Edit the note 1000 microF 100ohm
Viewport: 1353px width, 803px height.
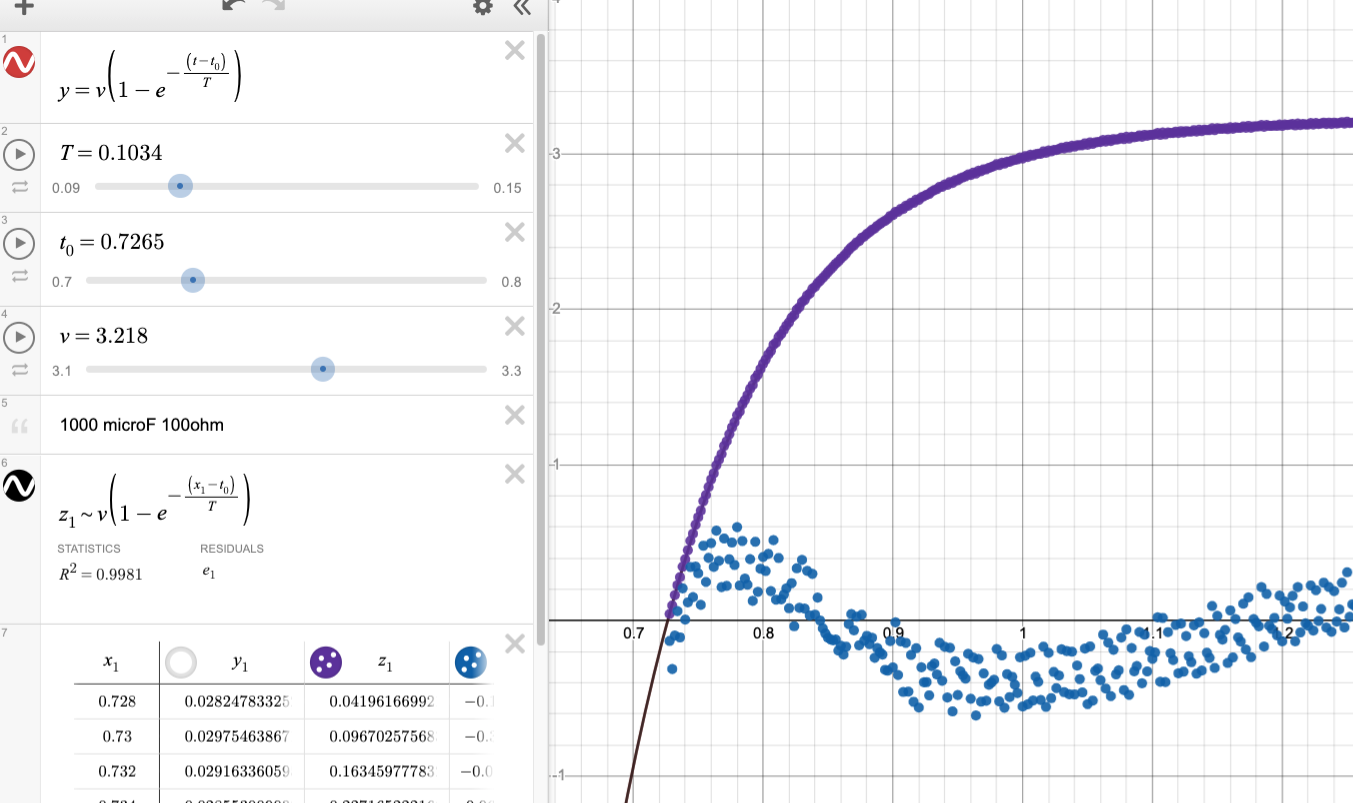point(142,425)
